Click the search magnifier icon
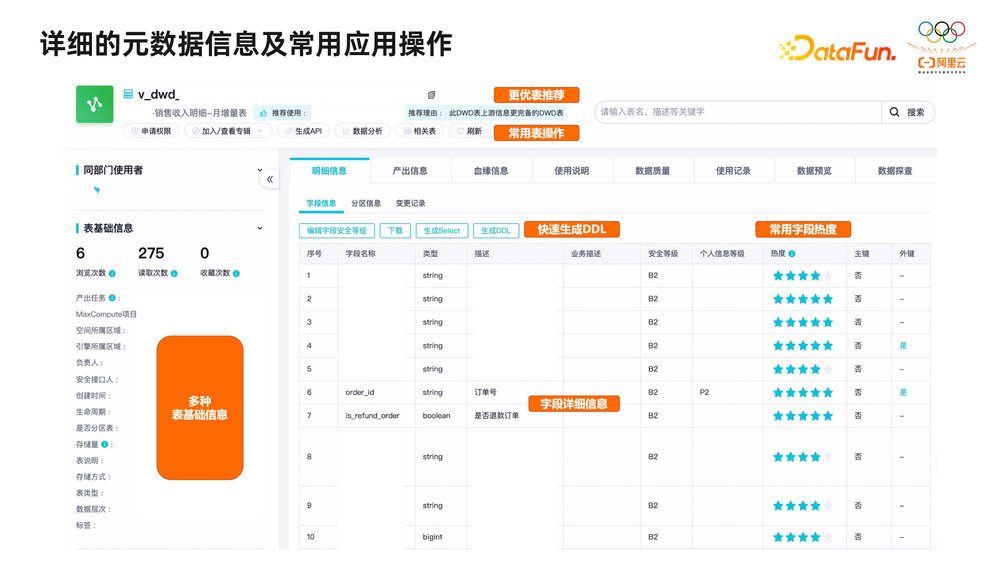The height and width of the screenshot is (563, 1000). click(895, 113)
